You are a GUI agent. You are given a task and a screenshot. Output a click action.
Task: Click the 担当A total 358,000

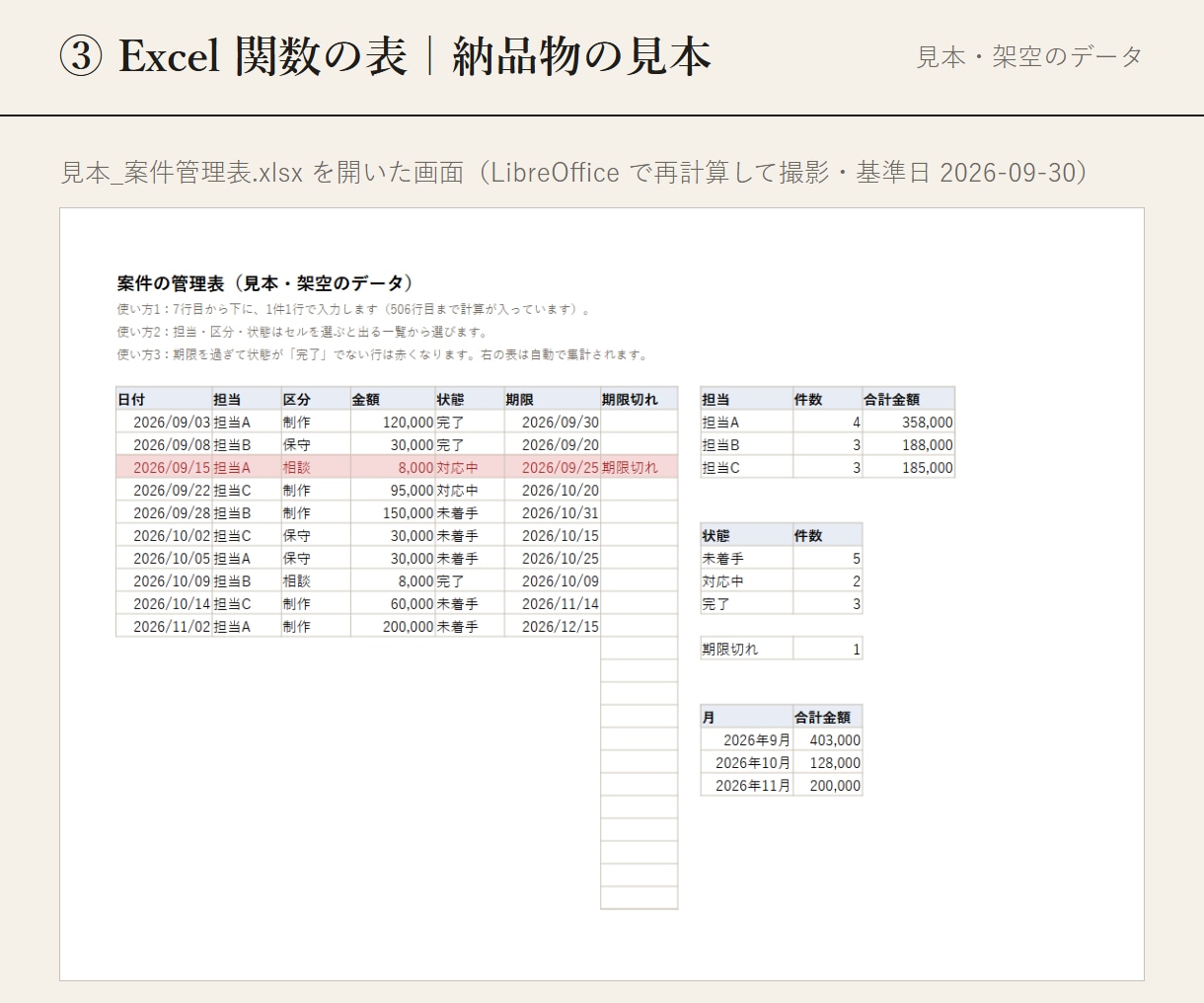pyautogui.click(x=909, y=422)
